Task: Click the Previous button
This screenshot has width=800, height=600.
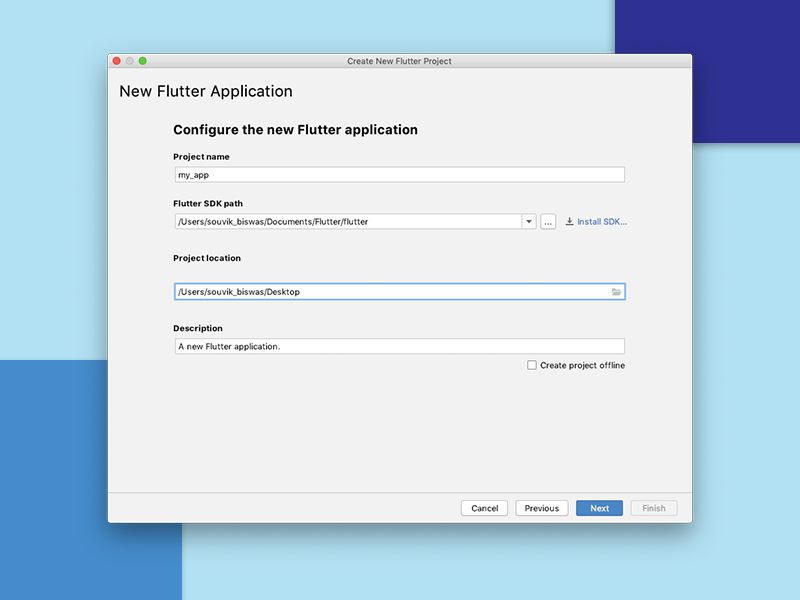Action: [541, 508]
